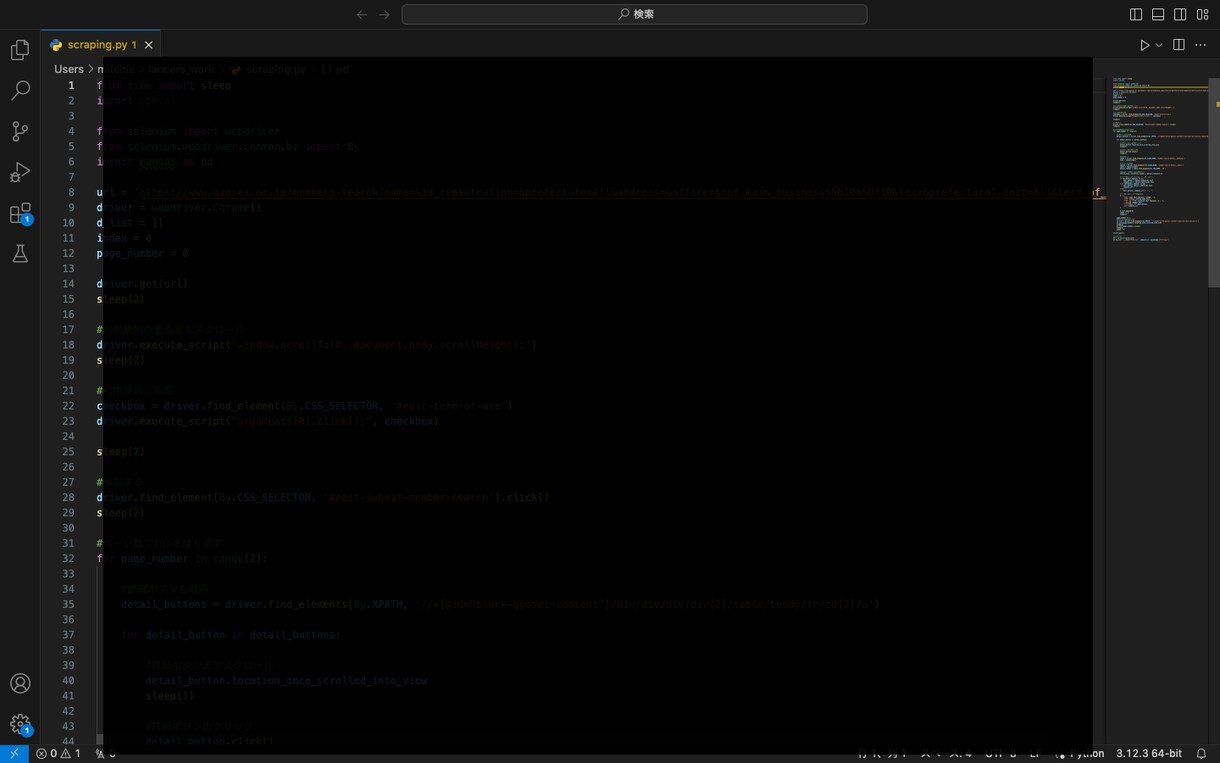1220x763 pixels.
Task: Open the Customize Layout button
Action: coord(1202,14)
